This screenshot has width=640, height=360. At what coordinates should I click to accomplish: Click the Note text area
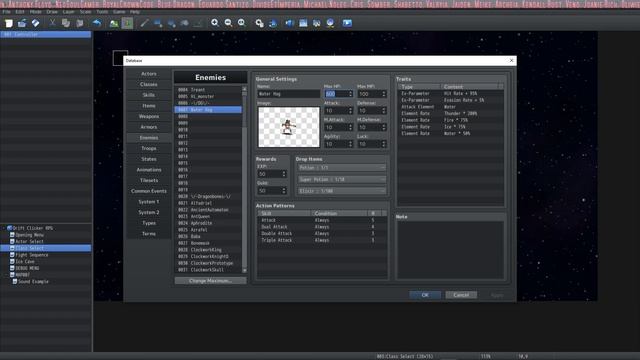pos(450,250)
